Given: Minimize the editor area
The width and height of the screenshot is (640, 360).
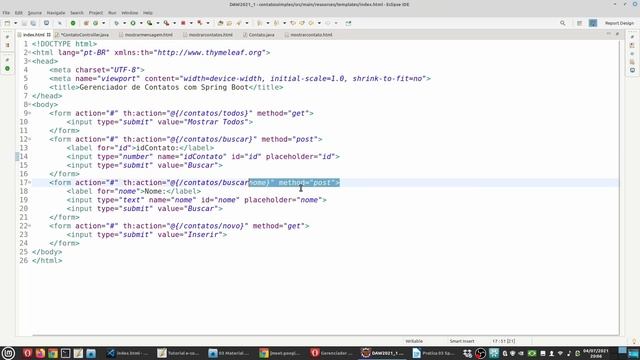Looking at the screenshot, I should pyautogui.click(x=609, y=34).
